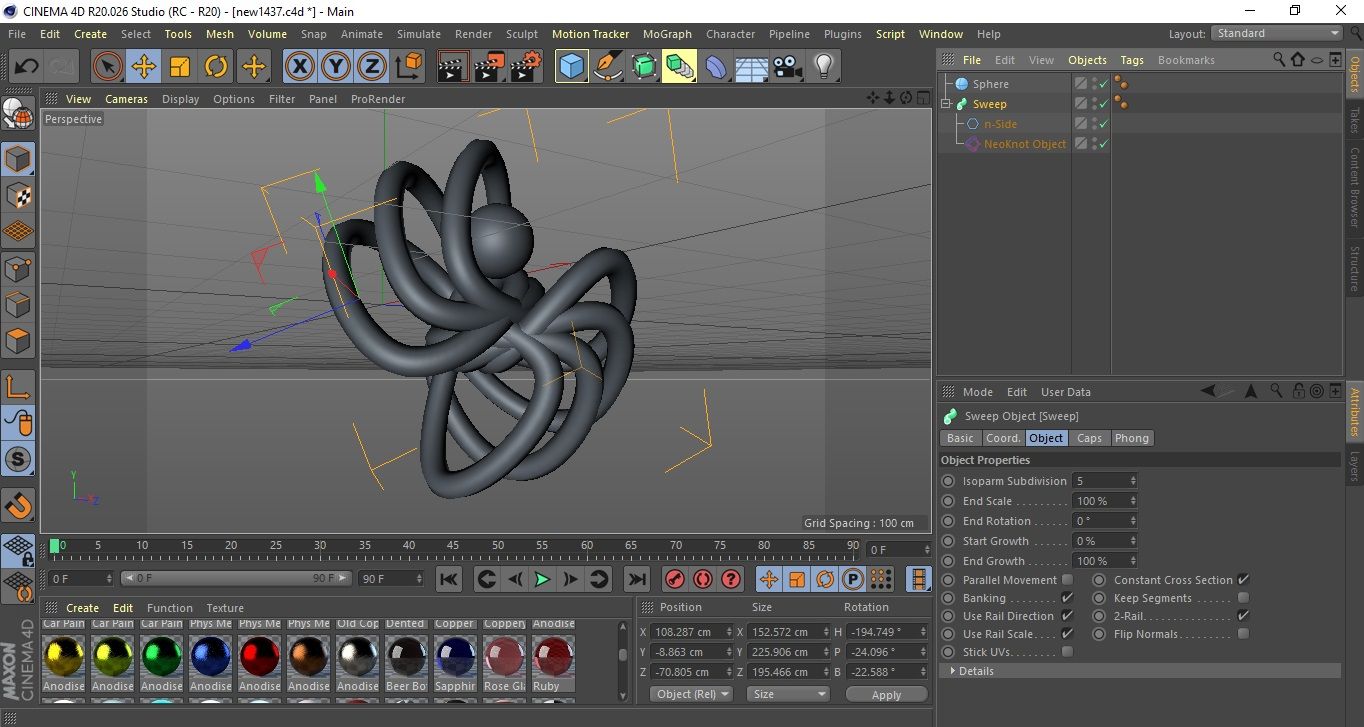
Task: Select the Move tool in top toolbar
Action: point(144,67)
